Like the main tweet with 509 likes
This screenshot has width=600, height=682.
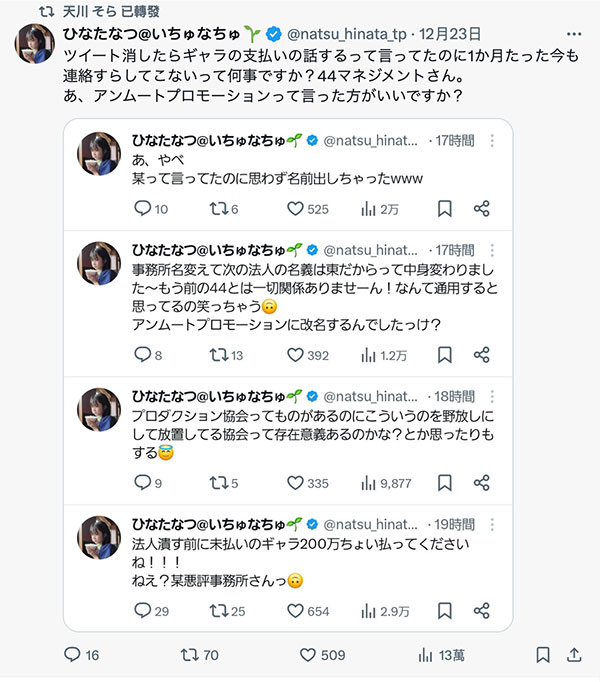point(309,655)
